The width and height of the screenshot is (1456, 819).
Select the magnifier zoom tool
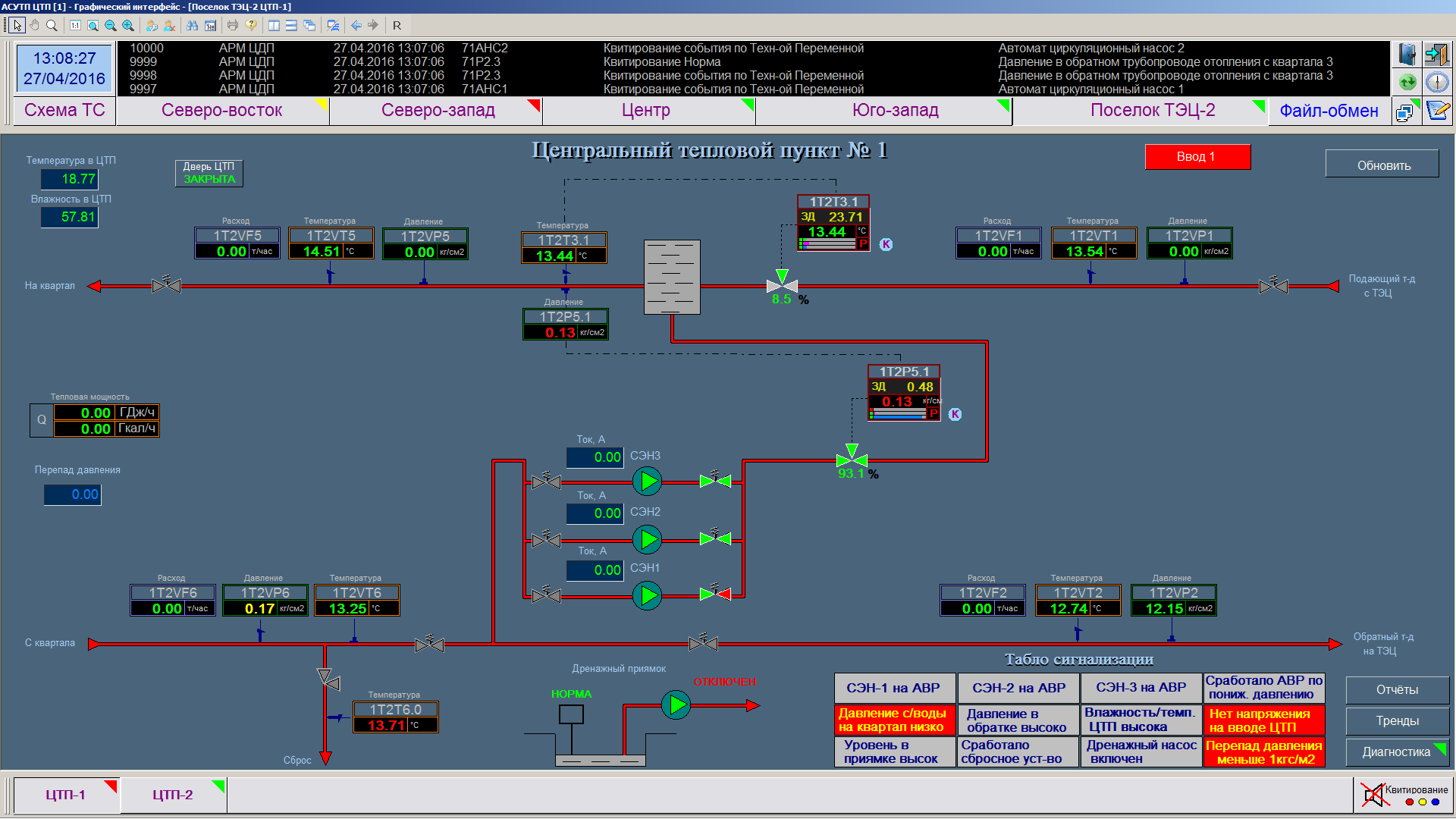52,25
